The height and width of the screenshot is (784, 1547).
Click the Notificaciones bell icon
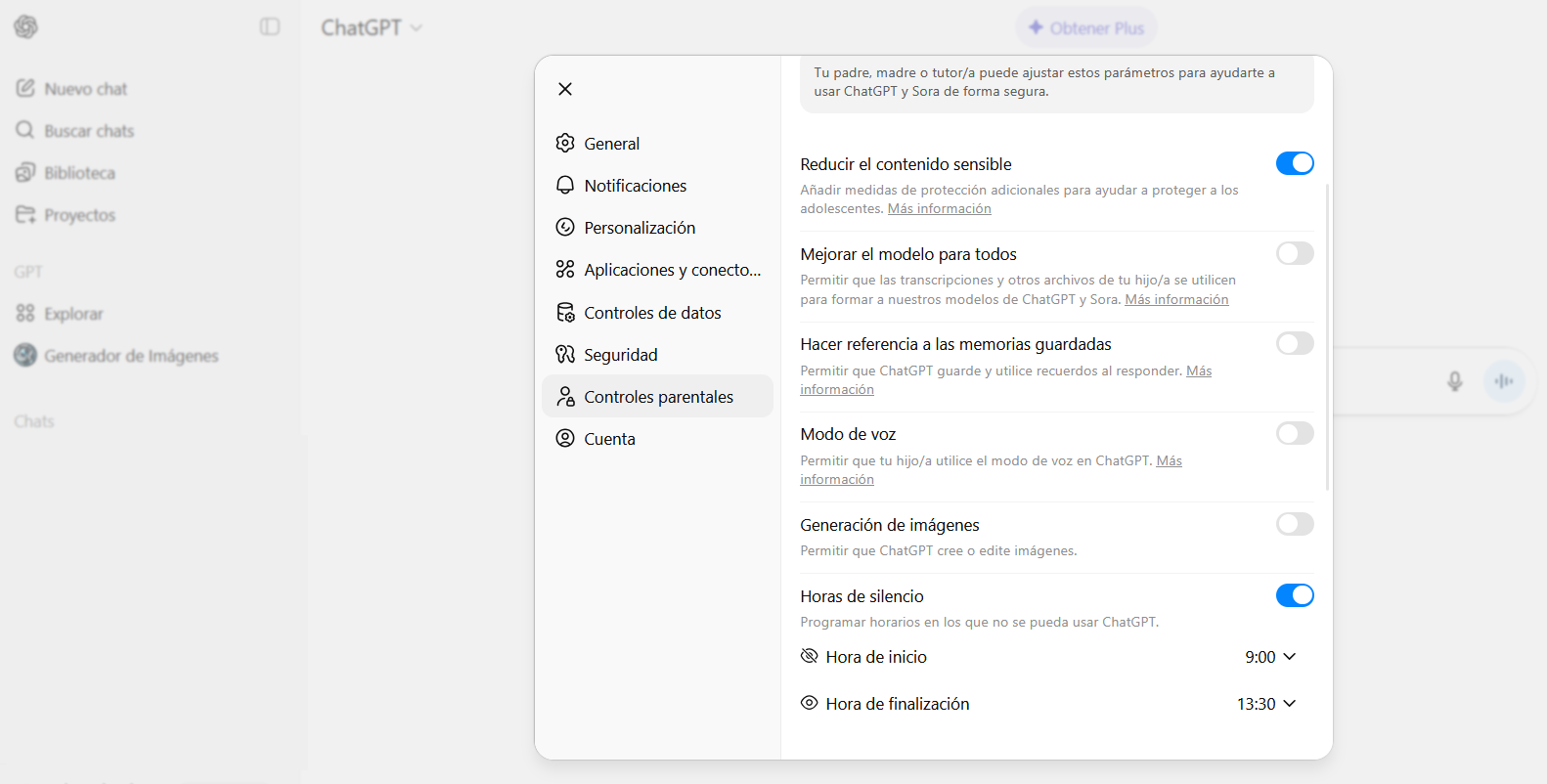tap(565, 186)
